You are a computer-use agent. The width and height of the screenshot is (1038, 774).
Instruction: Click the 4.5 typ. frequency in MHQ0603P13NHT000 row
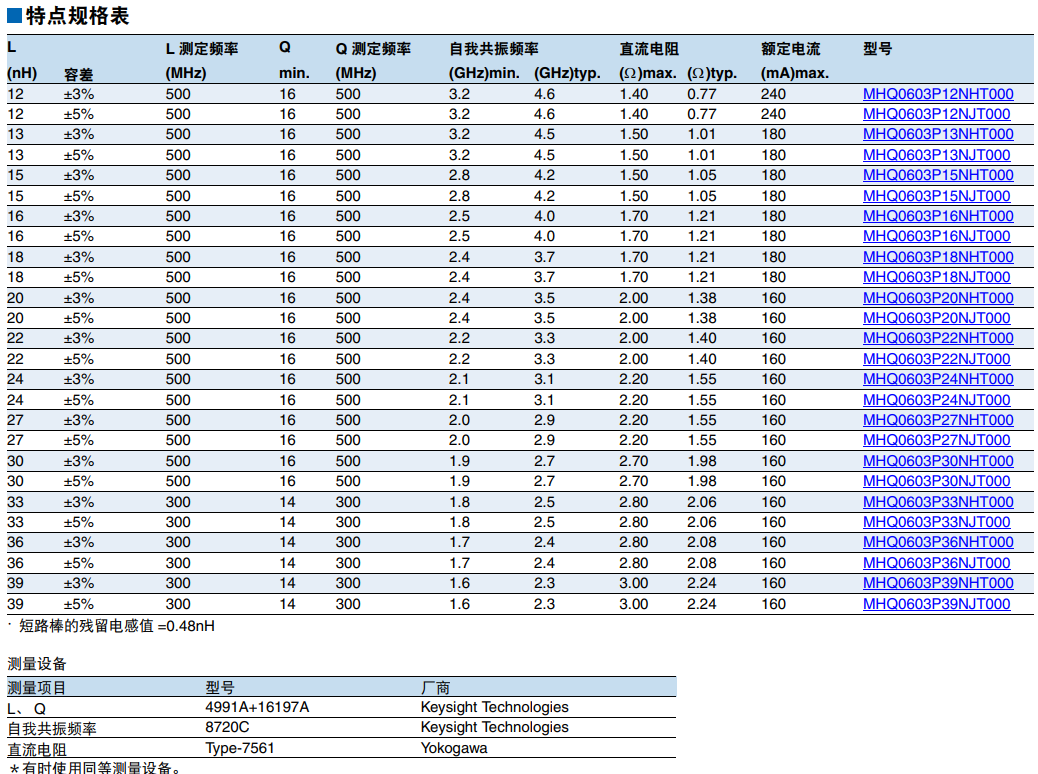pos(545,134)
